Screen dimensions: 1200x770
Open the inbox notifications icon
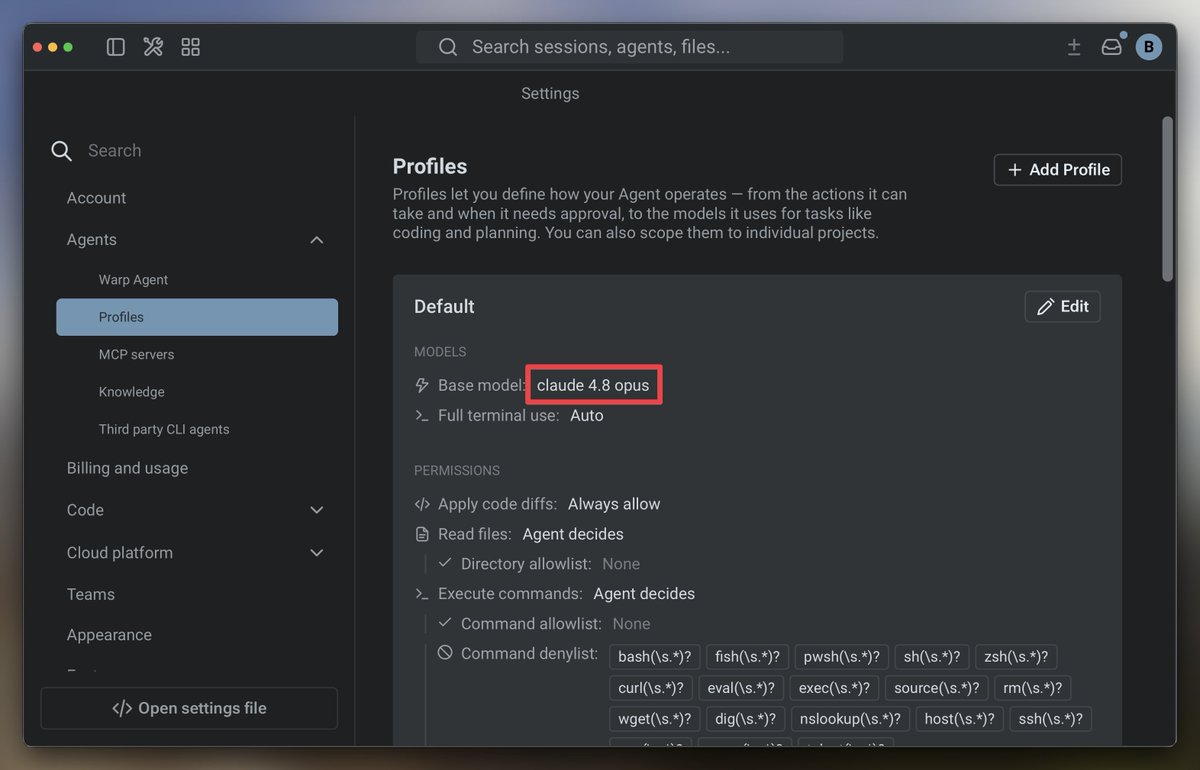(x=1111, y=47)
